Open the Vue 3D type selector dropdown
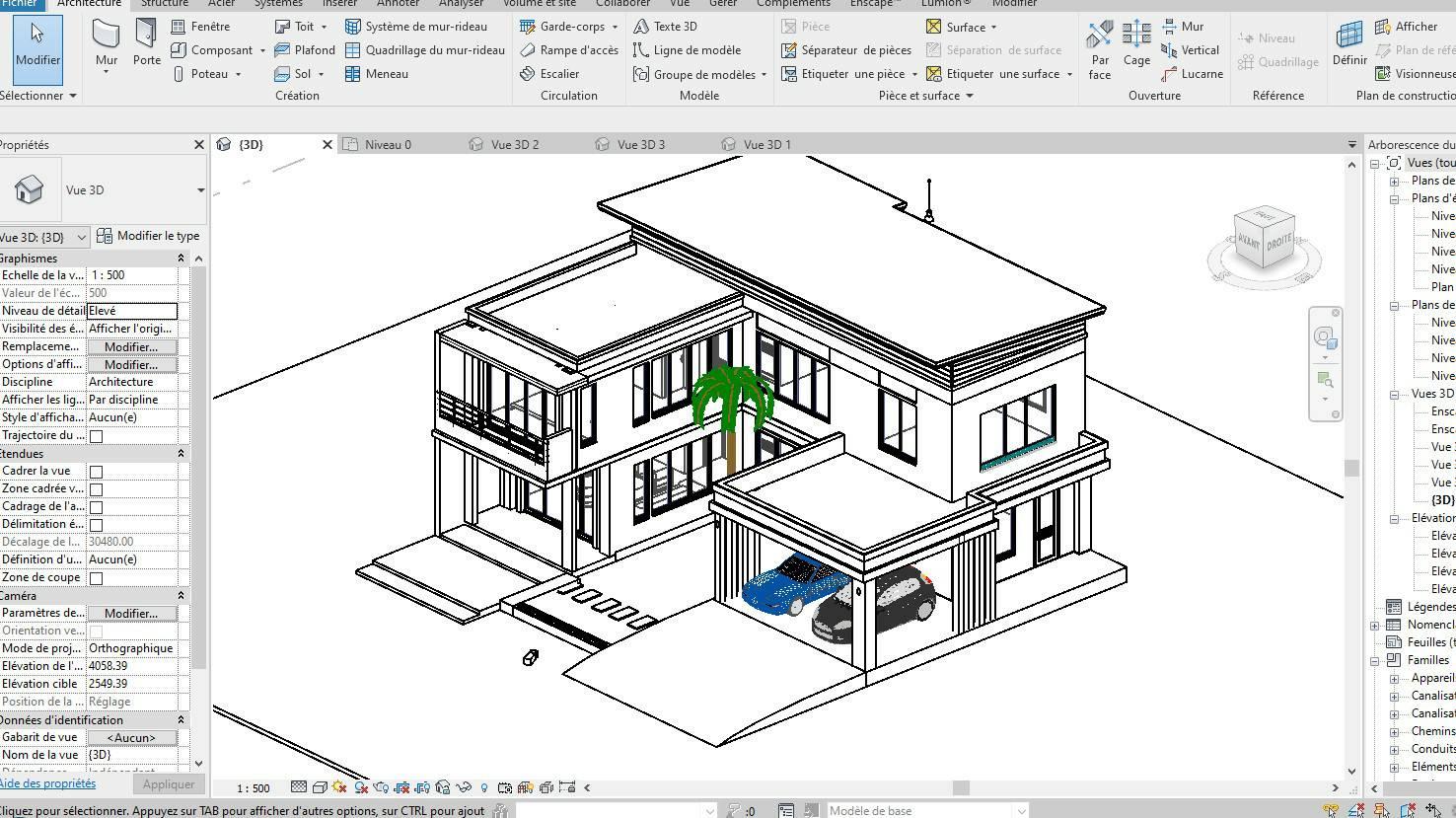This screenshot has width=1456, height=818. click(x=200, y=190)
